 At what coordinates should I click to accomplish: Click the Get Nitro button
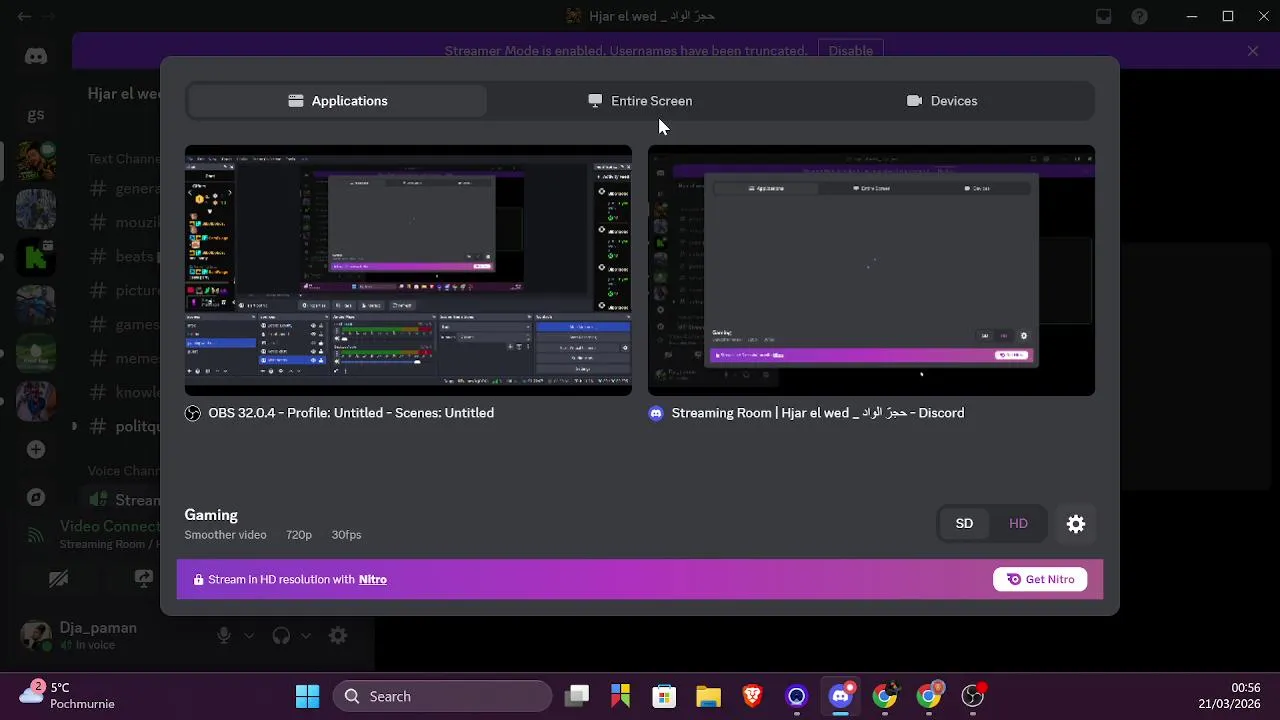(1040, 580)
